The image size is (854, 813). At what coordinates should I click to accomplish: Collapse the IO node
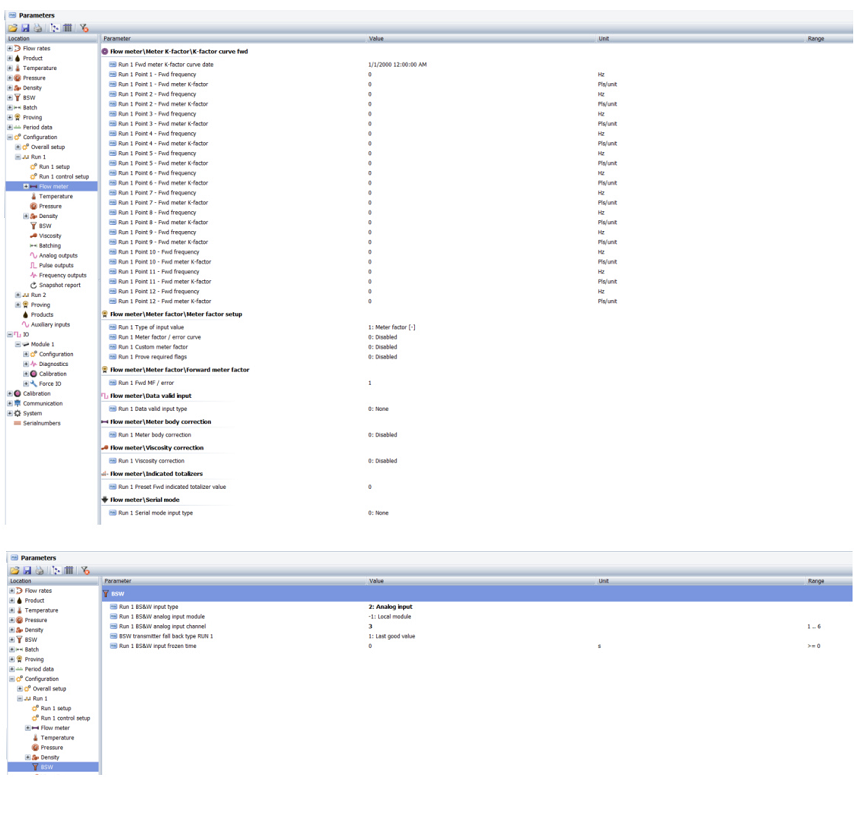pyautogui.click(x=9, y=334)
